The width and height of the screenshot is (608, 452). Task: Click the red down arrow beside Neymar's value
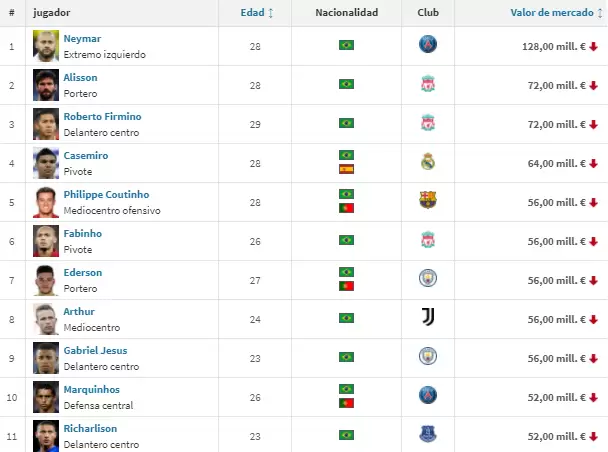click(x=594, y=46)
